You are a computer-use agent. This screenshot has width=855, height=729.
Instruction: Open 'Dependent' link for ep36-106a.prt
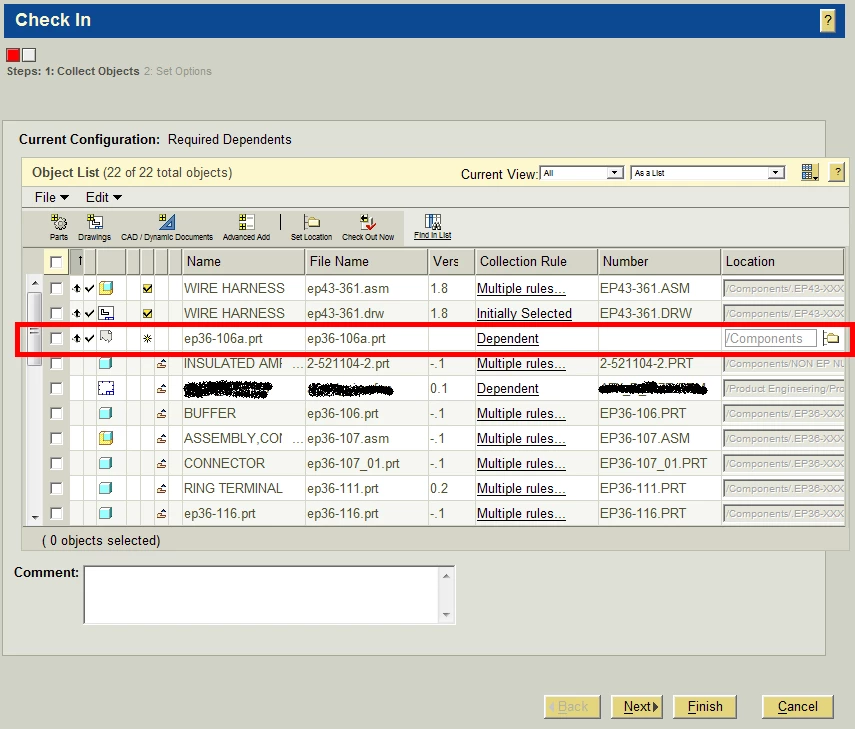[508, 339]
